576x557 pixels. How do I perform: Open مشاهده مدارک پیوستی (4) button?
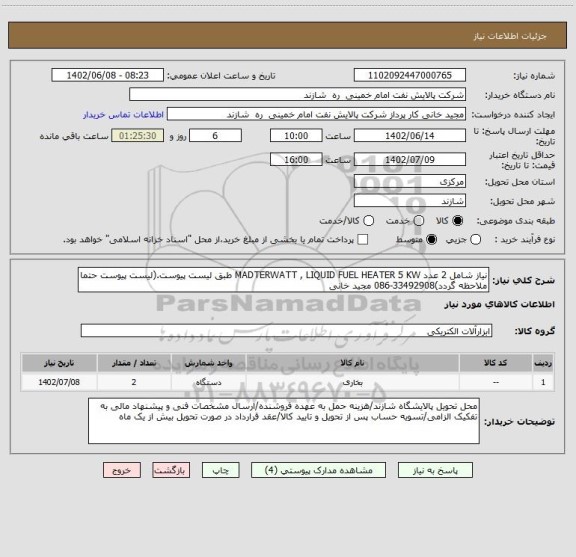coord(318,470)
